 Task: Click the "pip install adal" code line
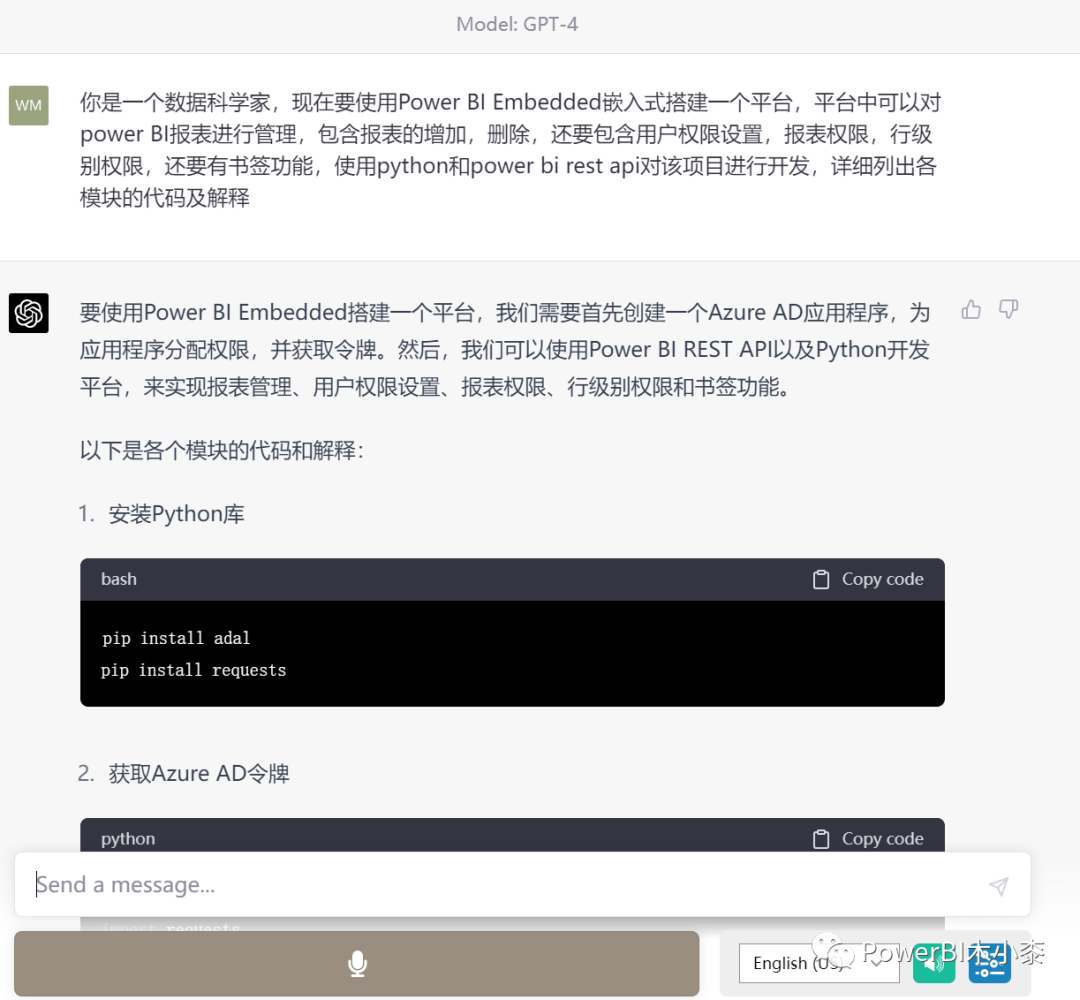pyautogui.click(x=176, y=638)
